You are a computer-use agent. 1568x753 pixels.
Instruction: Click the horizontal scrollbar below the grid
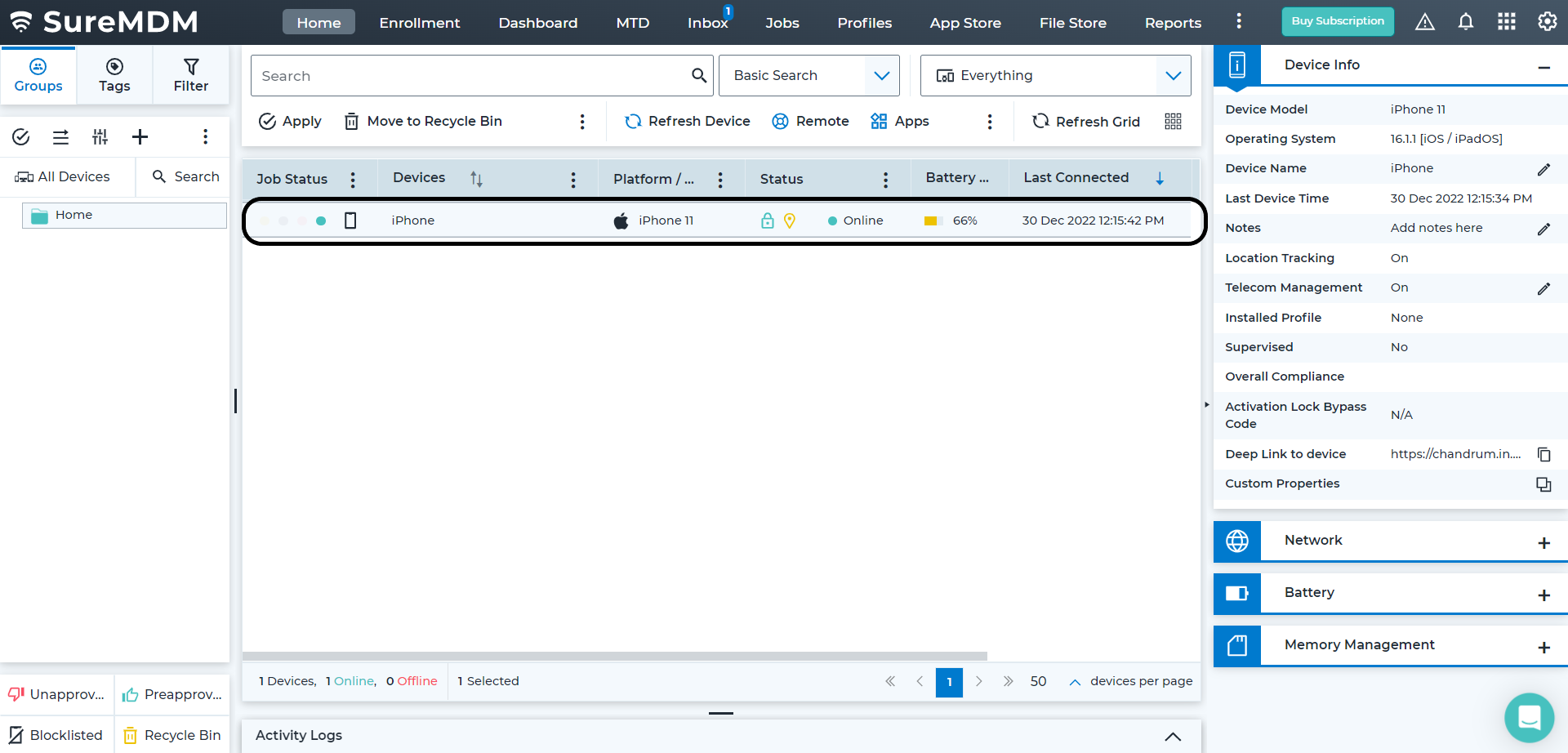pyautogui.click(x=615, y=656)
